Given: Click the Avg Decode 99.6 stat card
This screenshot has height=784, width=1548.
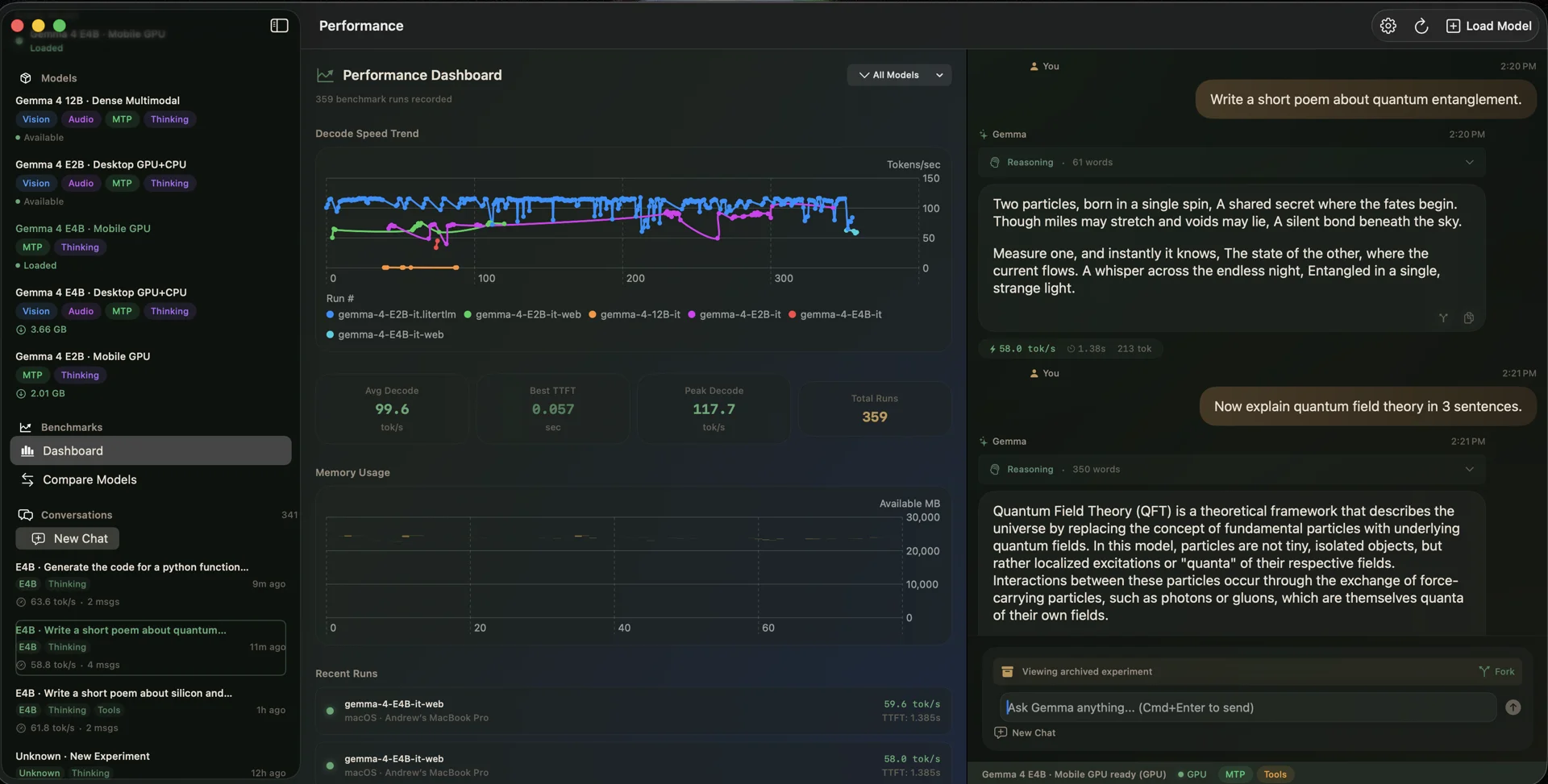Looking at the screenshot, I should click(x=392, y=409).
